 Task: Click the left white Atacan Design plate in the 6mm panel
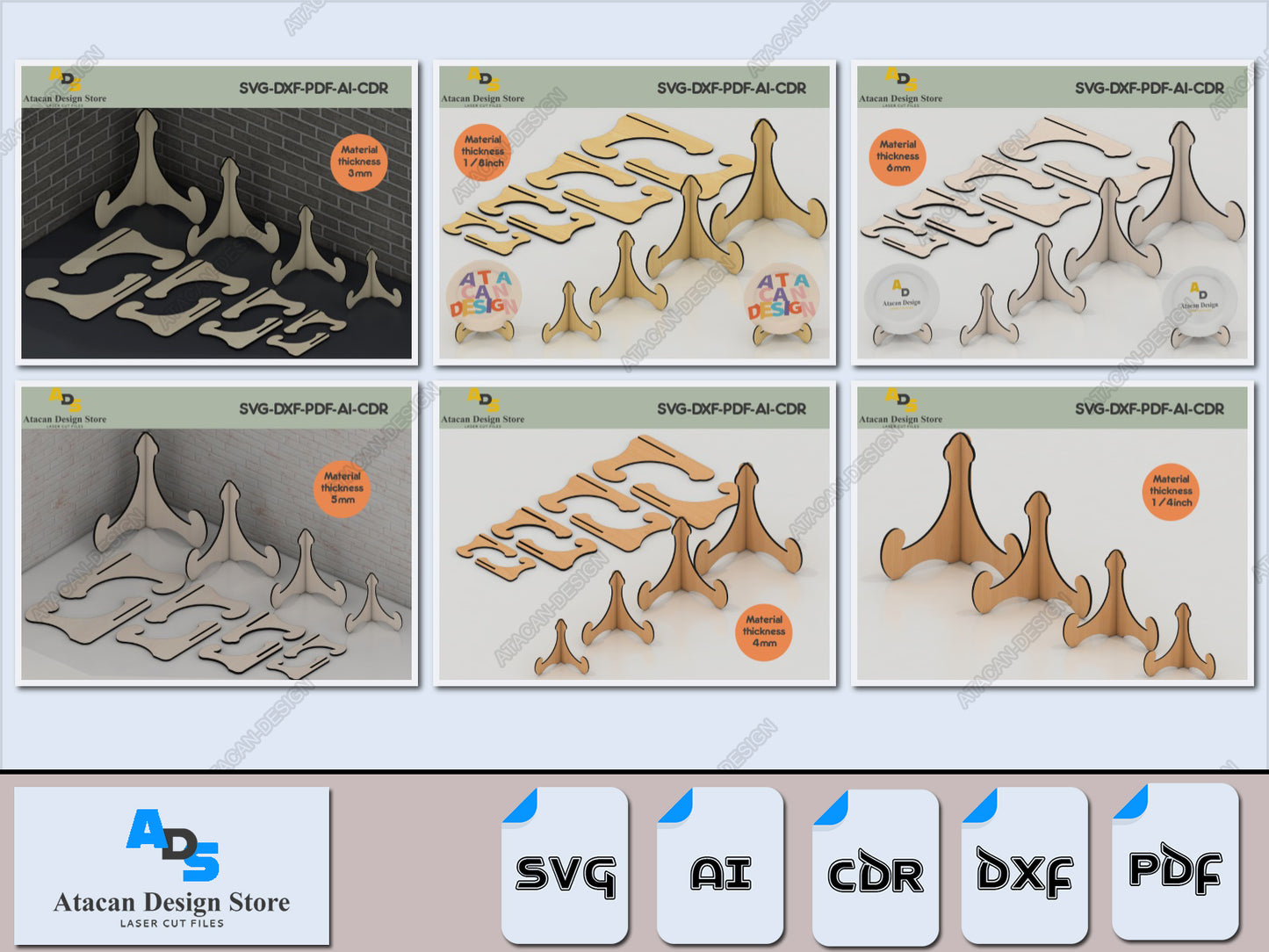902,299
